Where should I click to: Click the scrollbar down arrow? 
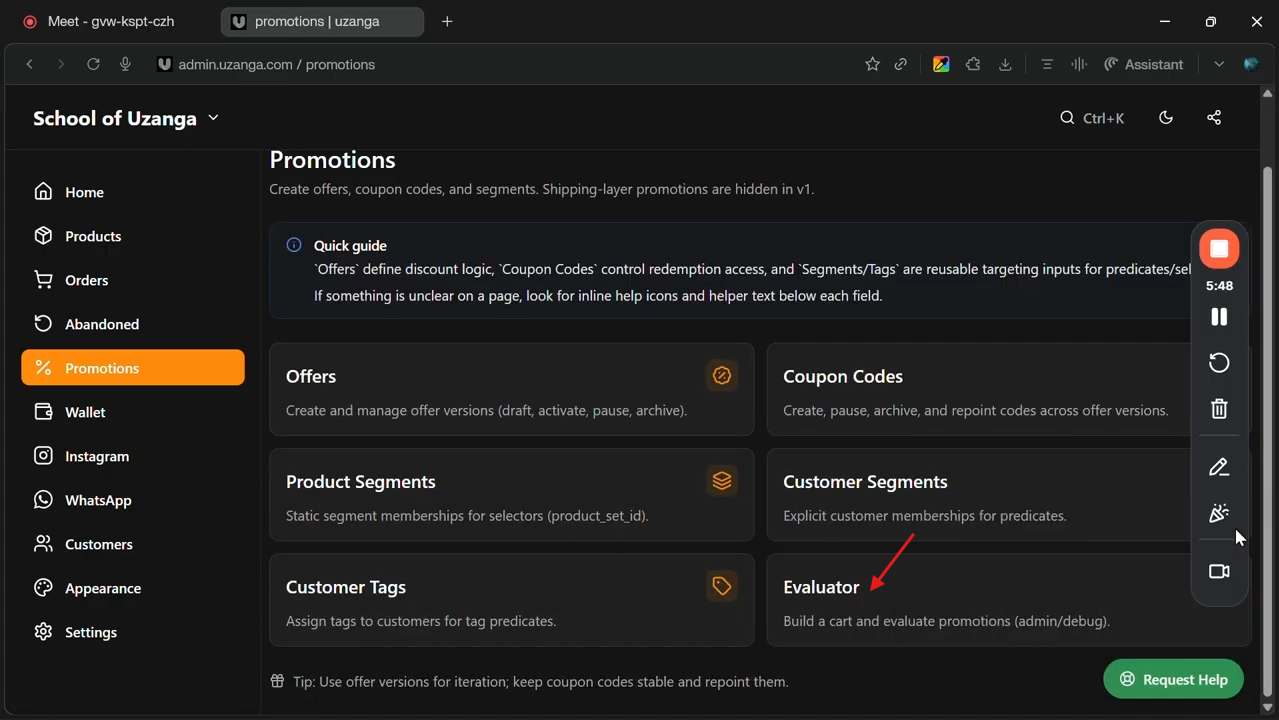point(1267,708)
